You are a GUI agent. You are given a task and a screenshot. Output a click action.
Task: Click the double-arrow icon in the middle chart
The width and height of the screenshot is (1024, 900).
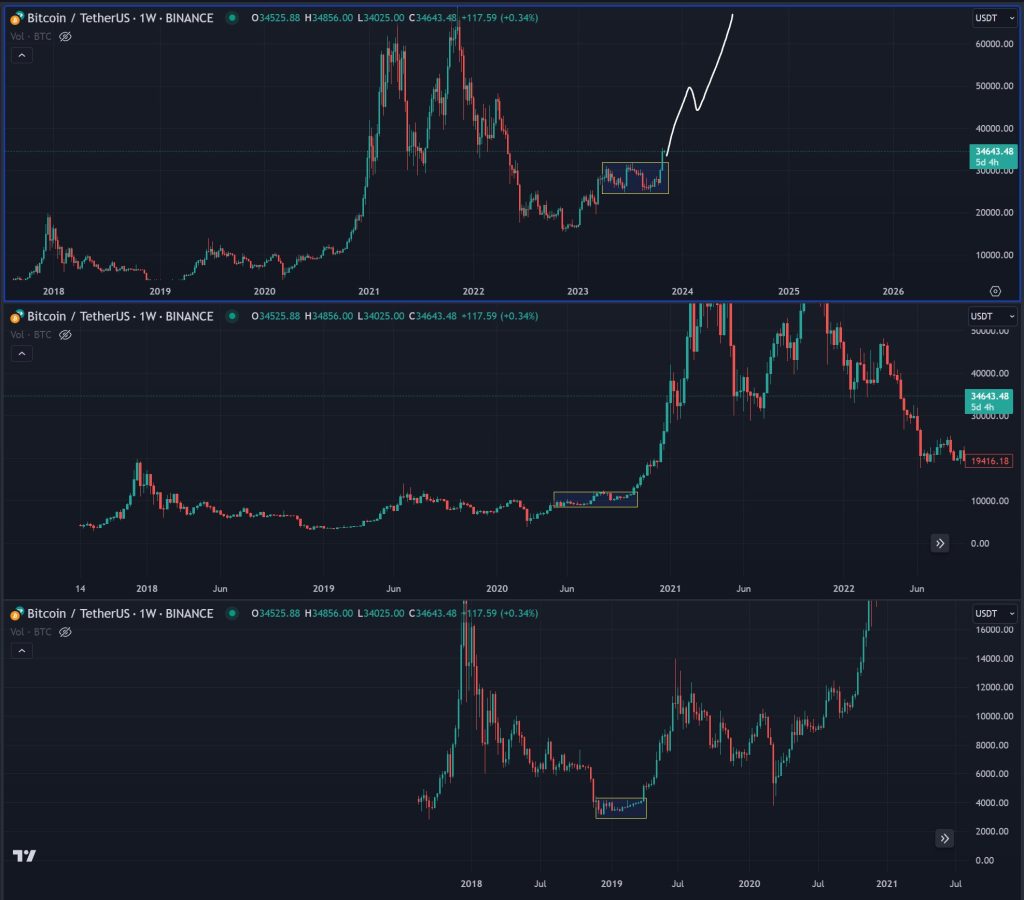(939, 543)
